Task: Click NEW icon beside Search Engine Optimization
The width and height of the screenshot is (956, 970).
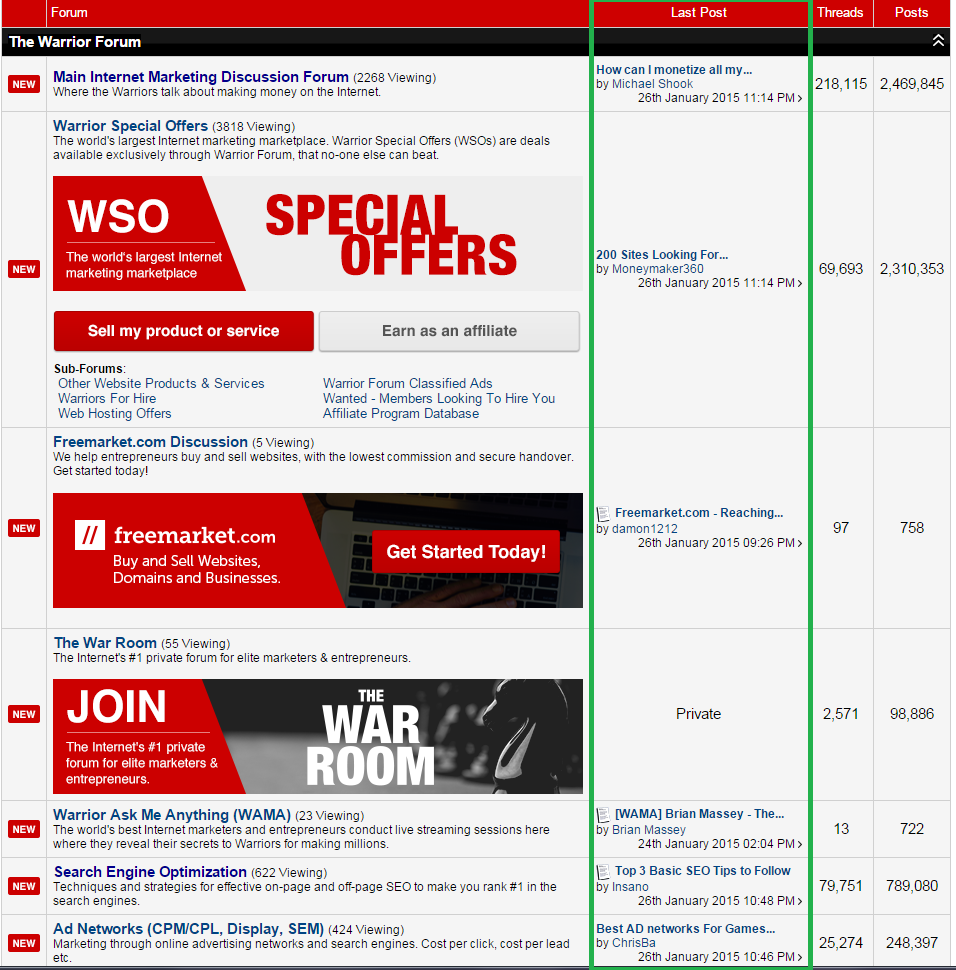Action: click(24, 886)
